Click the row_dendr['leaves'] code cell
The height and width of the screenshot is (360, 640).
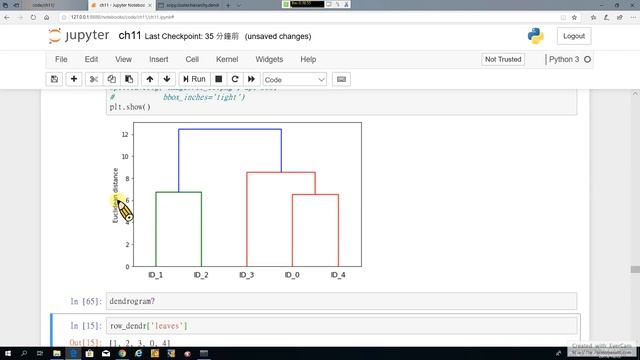point(341,326)
